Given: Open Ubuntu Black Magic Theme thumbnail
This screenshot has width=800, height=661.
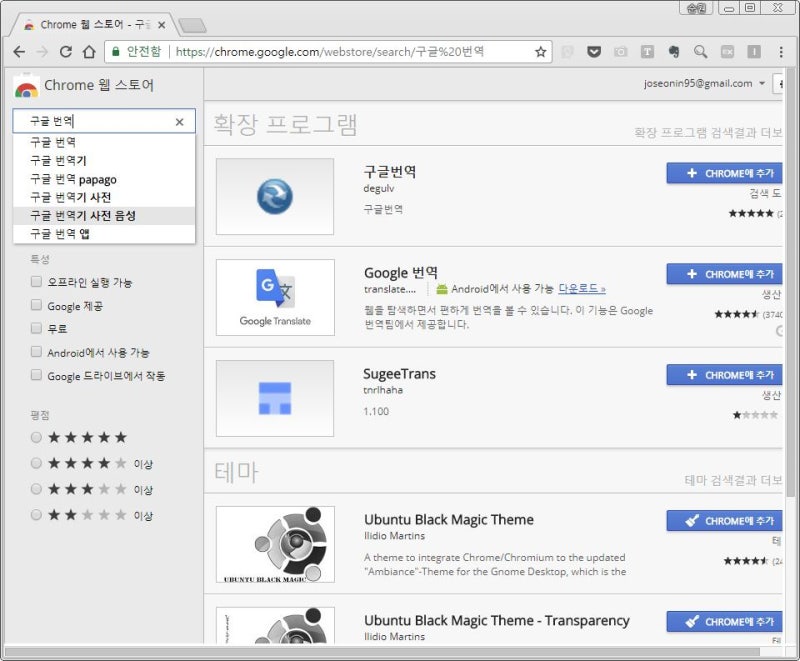Looking at the screenshot, I should coord(275,544).
